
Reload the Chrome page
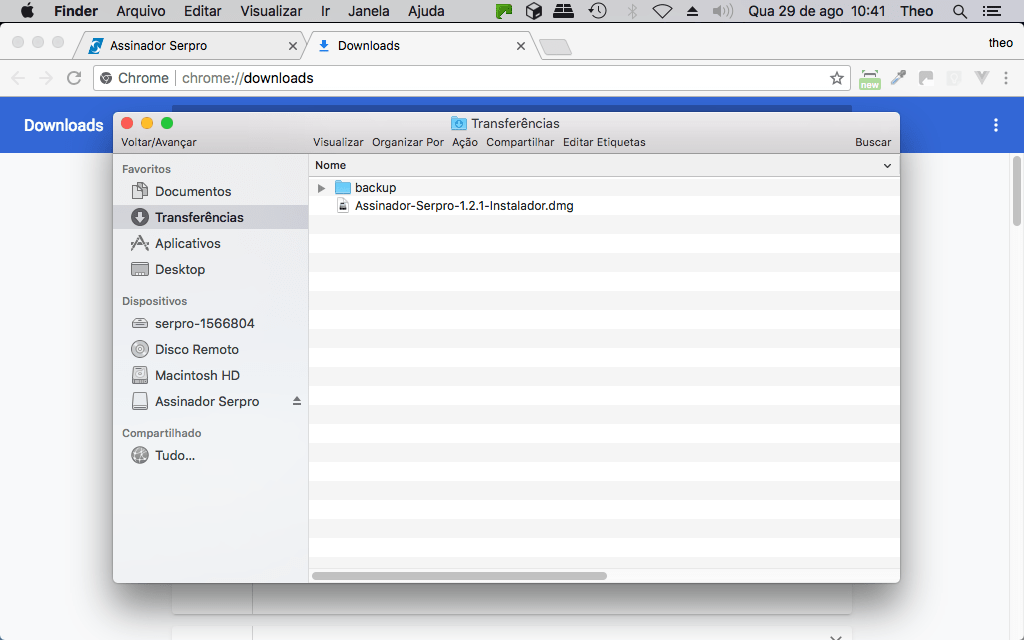pyautogui.click(x=74, y=78)
